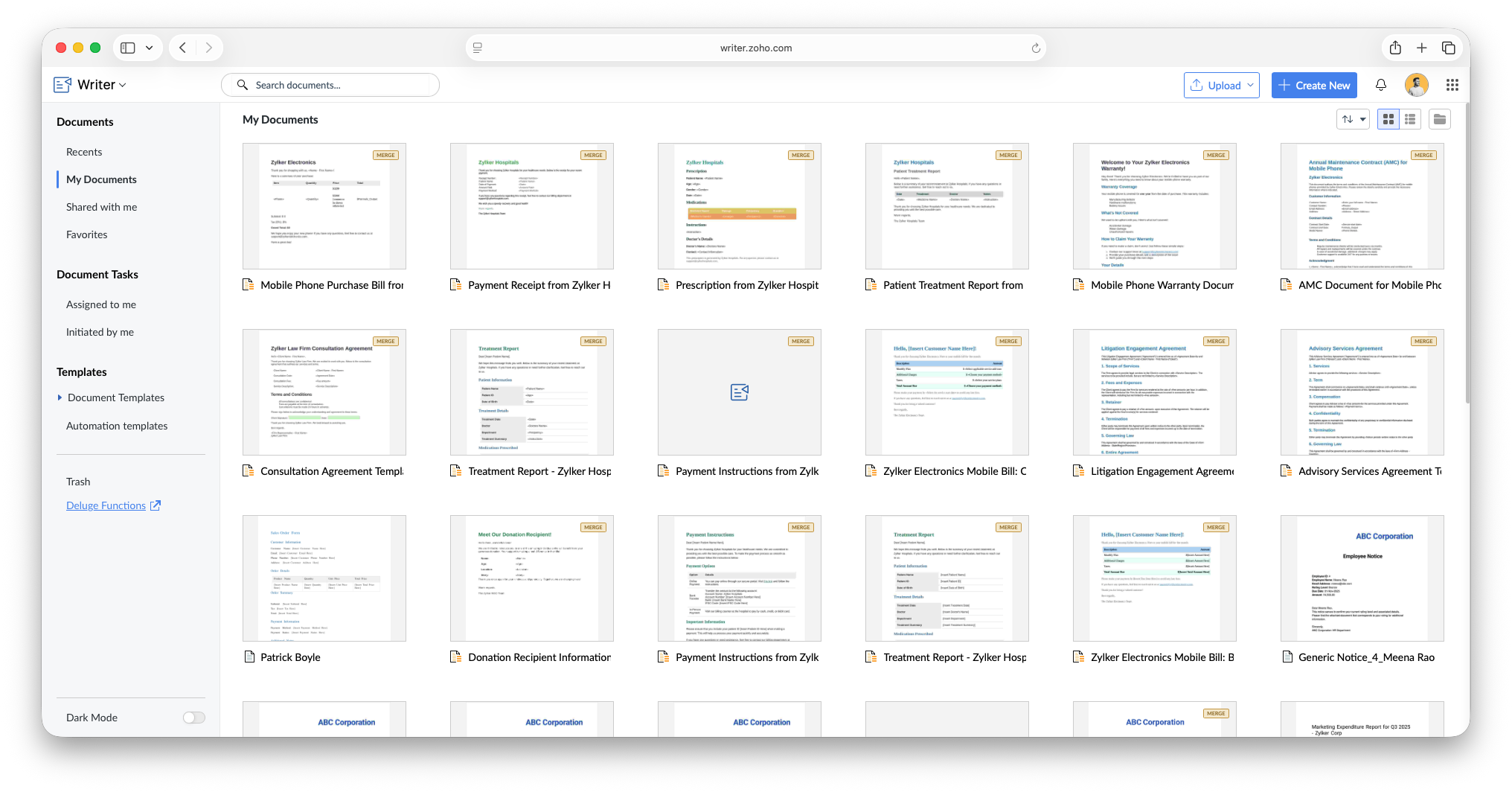The width and height of the screenshot is (1512, 792).
Task: Select My Documents in the sidebar
Action: (101, 179)
